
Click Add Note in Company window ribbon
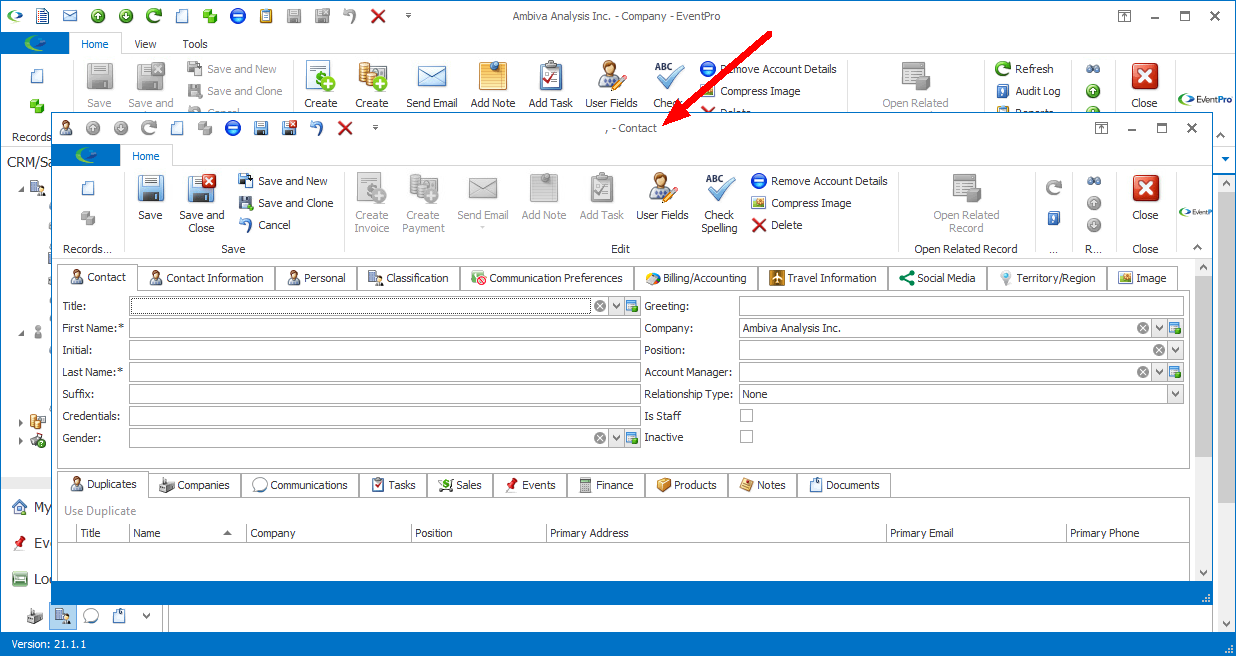(493, 85)
